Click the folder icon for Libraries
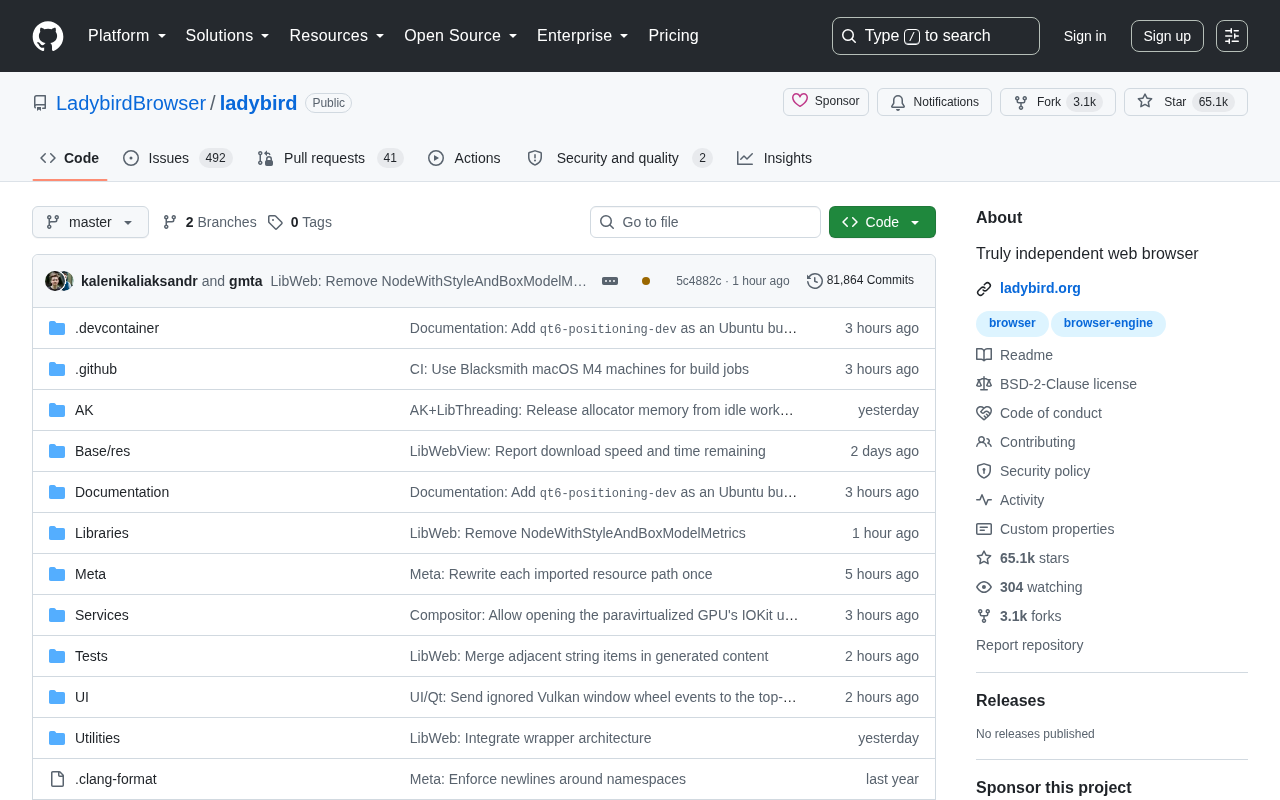 tap(57, 533)
